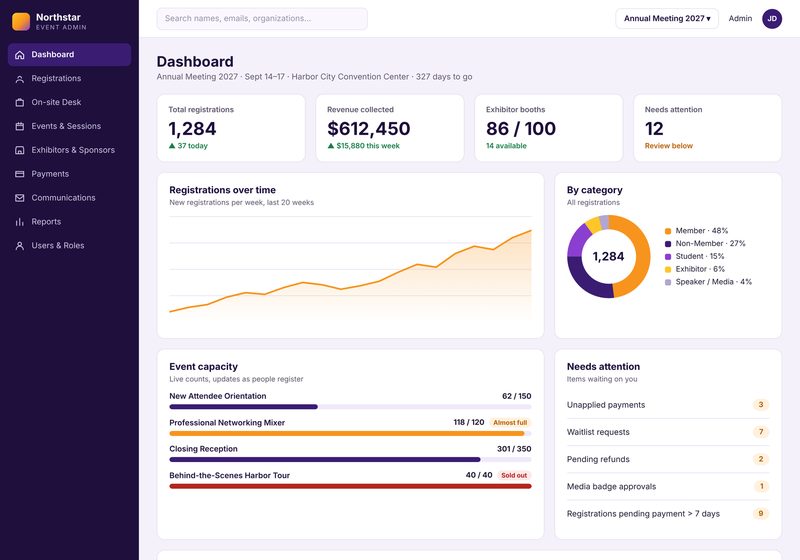This screenshot has height=560, width=800.
Task: Click the On-site Desk clipboard icon
Action: coord(19,103)
